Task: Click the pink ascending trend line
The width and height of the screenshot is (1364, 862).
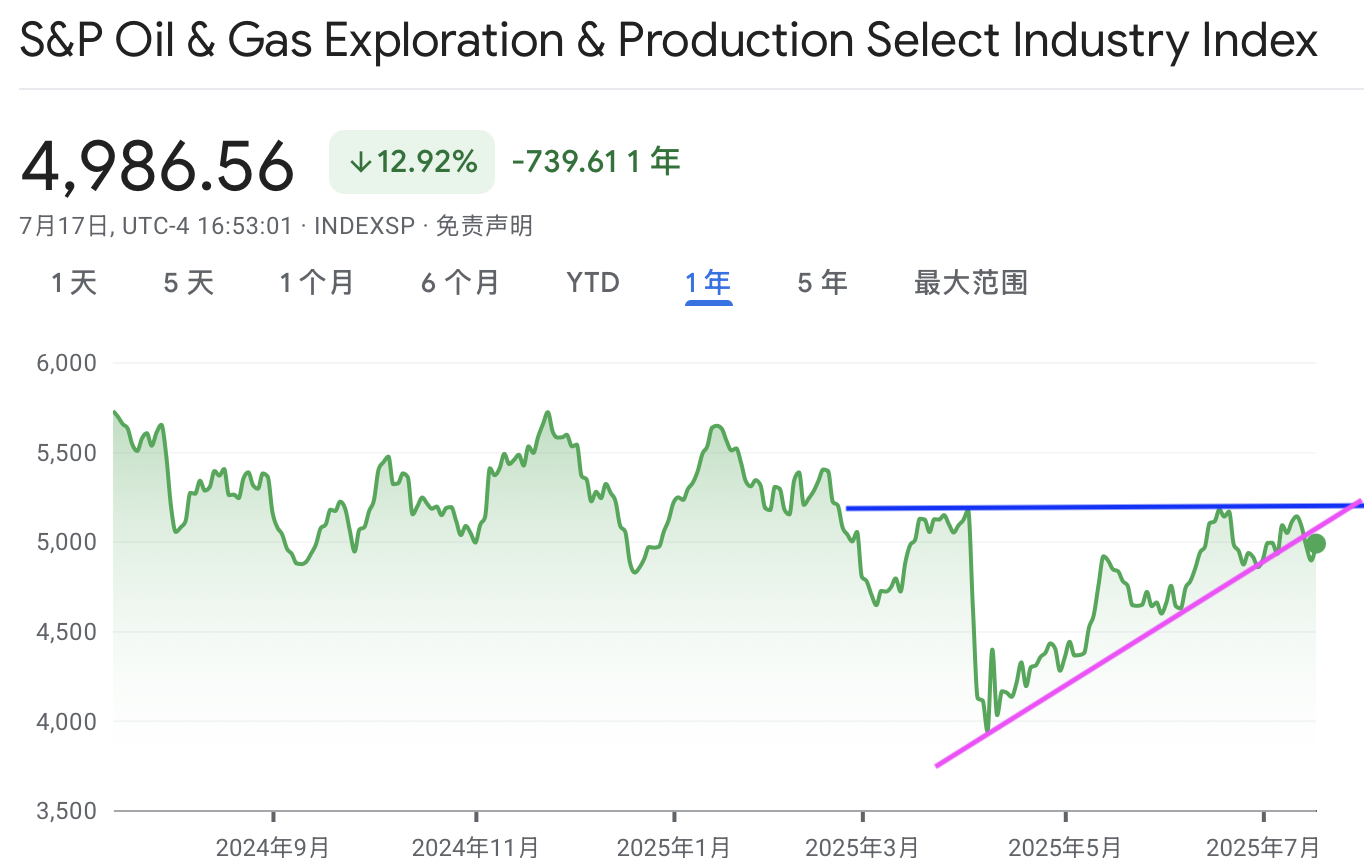Action: click(1148, 633)
